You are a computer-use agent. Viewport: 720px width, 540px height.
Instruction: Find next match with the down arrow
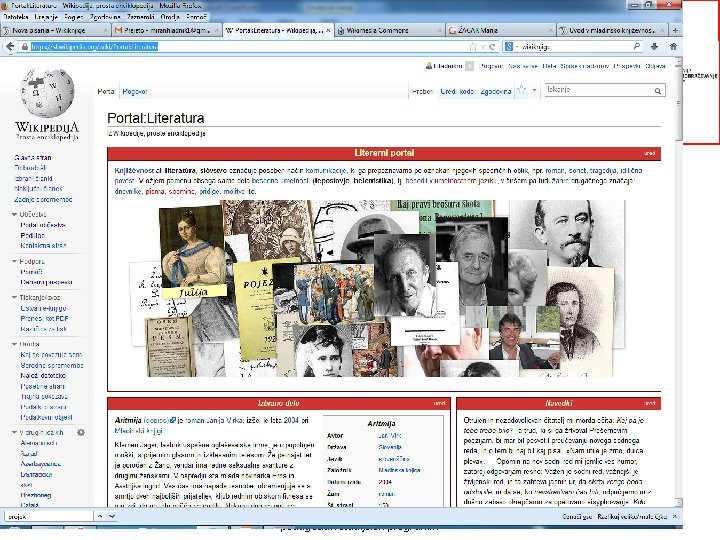coord(112,516)
